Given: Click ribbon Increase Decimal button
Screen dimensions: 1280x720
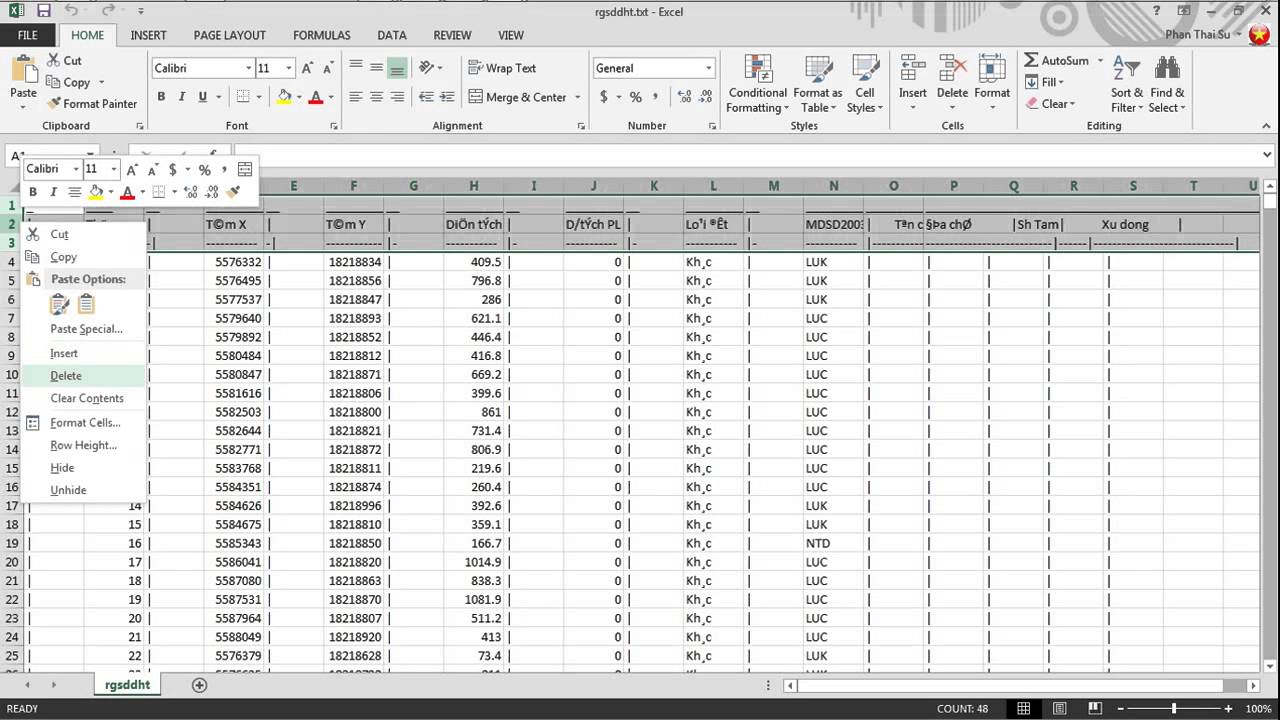Looking at the screenshot, I should click(684, 97).
